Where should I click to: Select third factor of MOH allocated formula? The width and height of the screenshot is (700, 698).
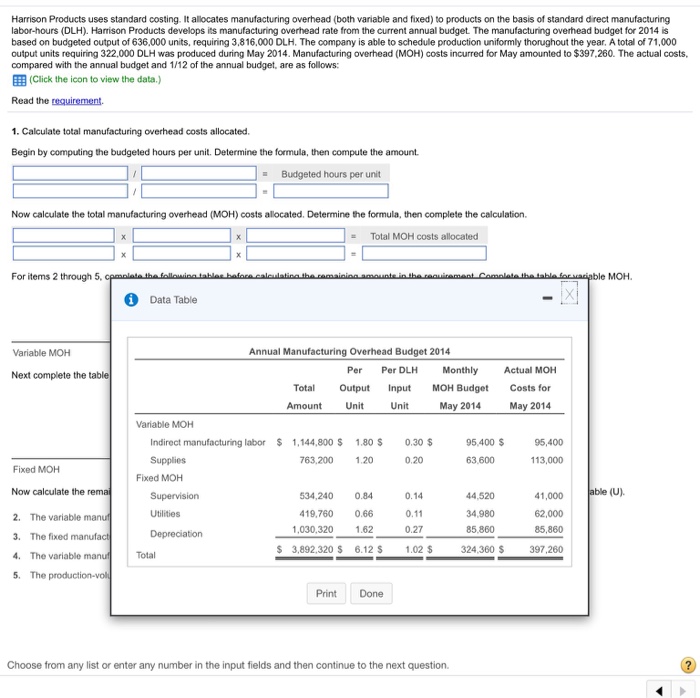(x=296, y=236)
